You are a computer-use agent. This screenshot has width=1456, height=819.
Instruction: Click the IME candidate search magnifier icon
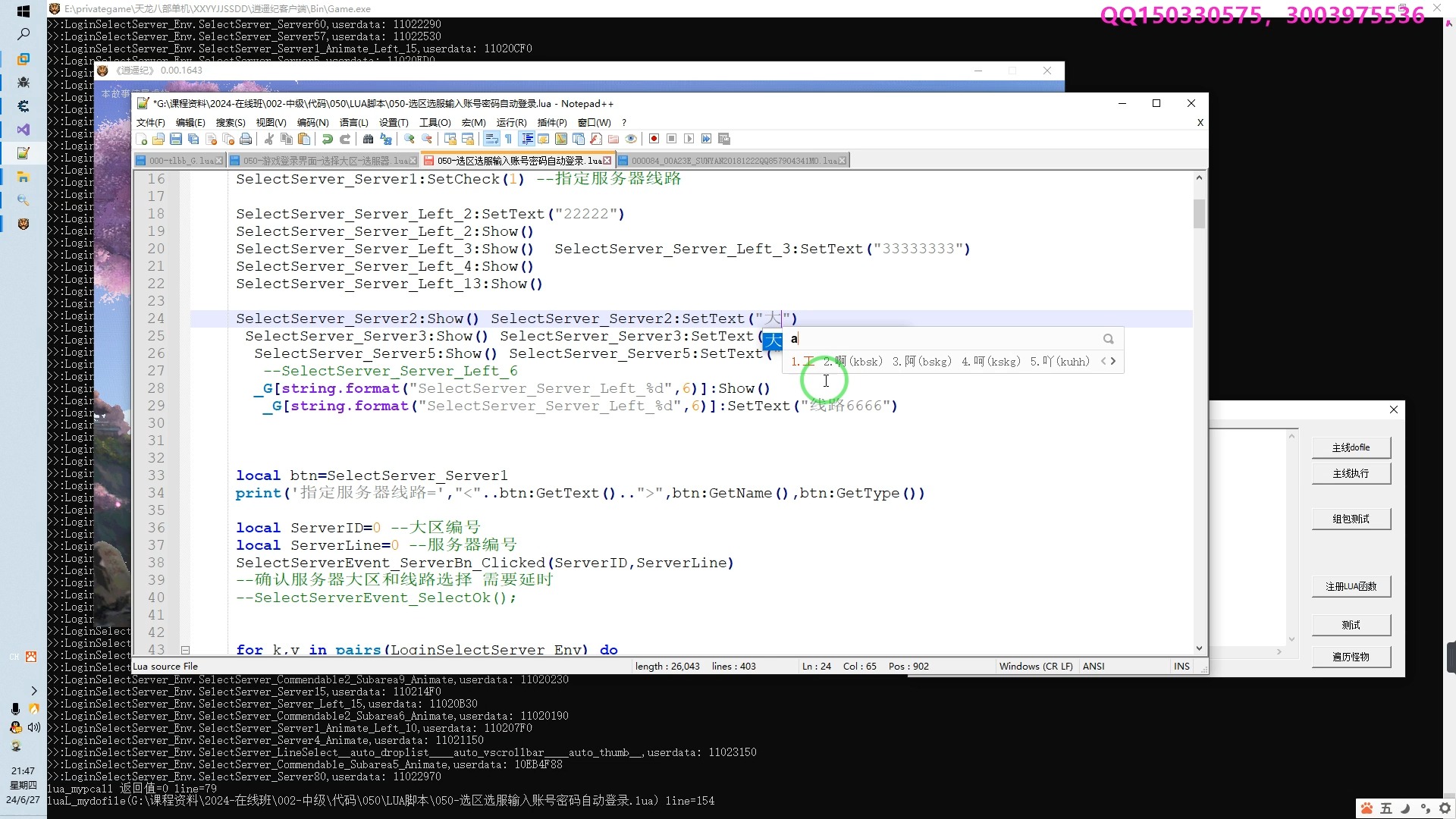point(1109,339)
